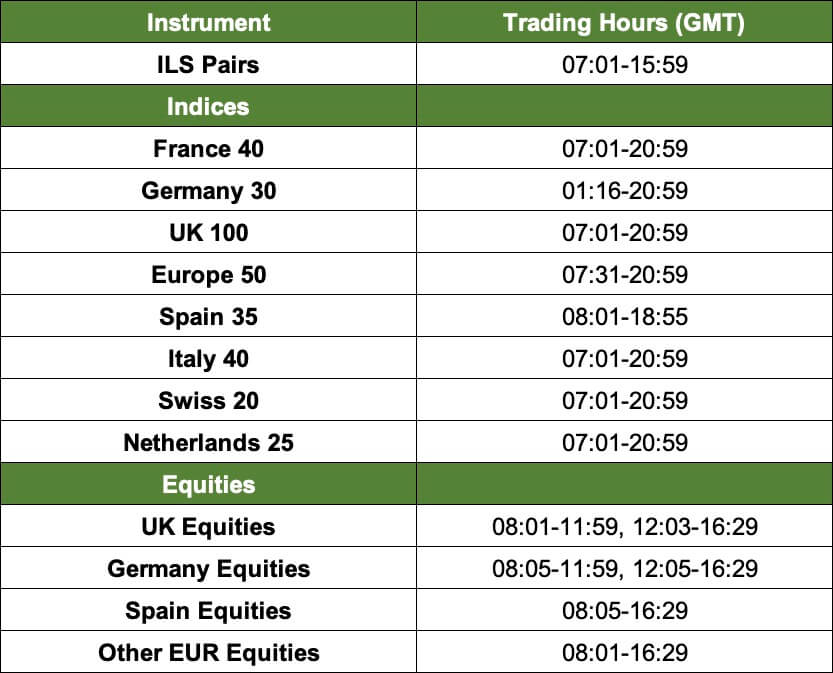Viewport: 833px width, 673px height.
Task: Click Spain 35 hours 08:01-18:55
Action: click(625, 317)
